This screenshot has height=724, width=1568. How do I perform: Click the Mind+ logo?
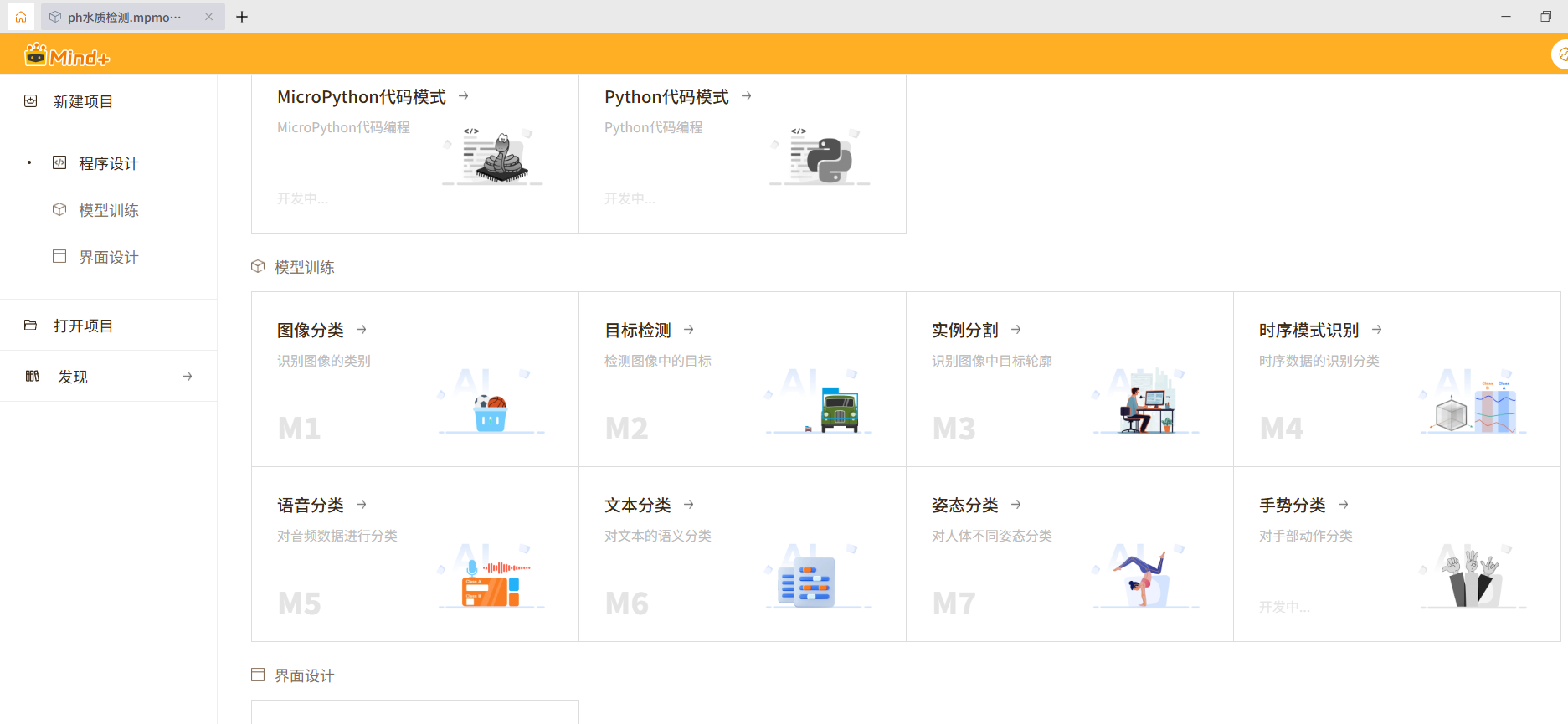click(x=68, y=56)
